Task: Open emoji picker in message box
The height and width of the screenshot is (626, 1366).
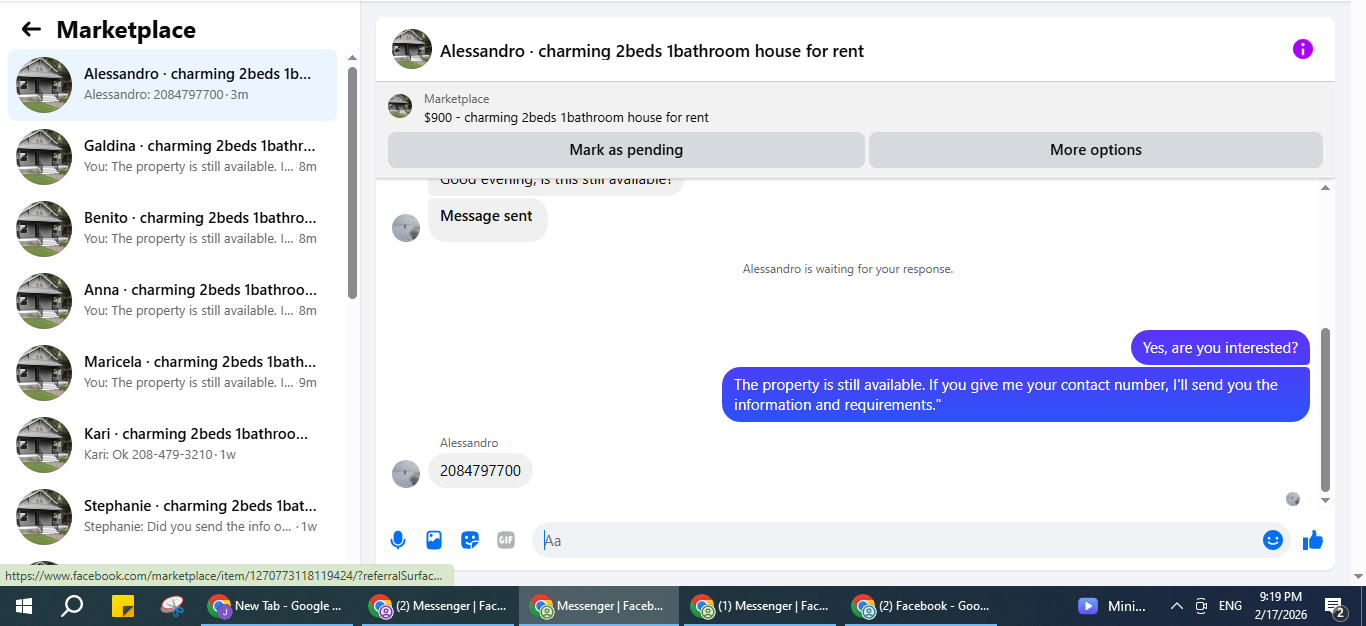Action: click(1272, 540)
